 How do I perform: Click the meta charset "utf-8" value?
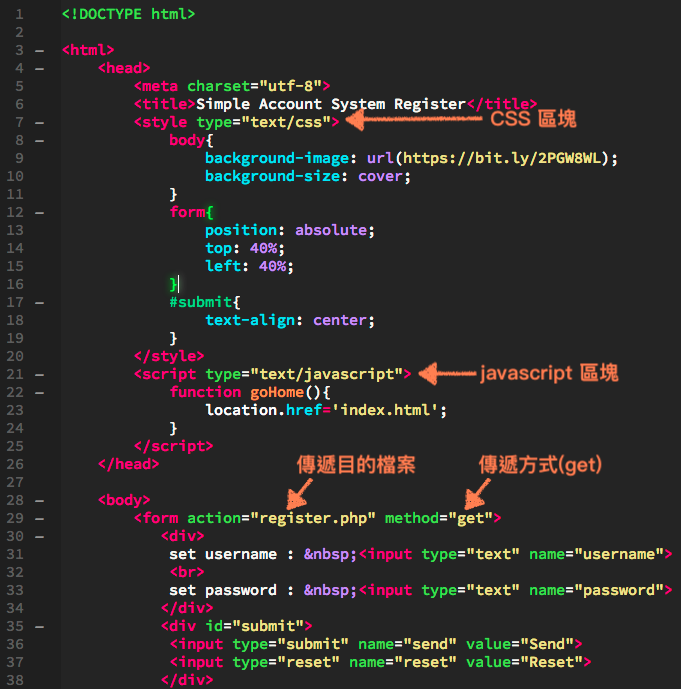point(290,86)
